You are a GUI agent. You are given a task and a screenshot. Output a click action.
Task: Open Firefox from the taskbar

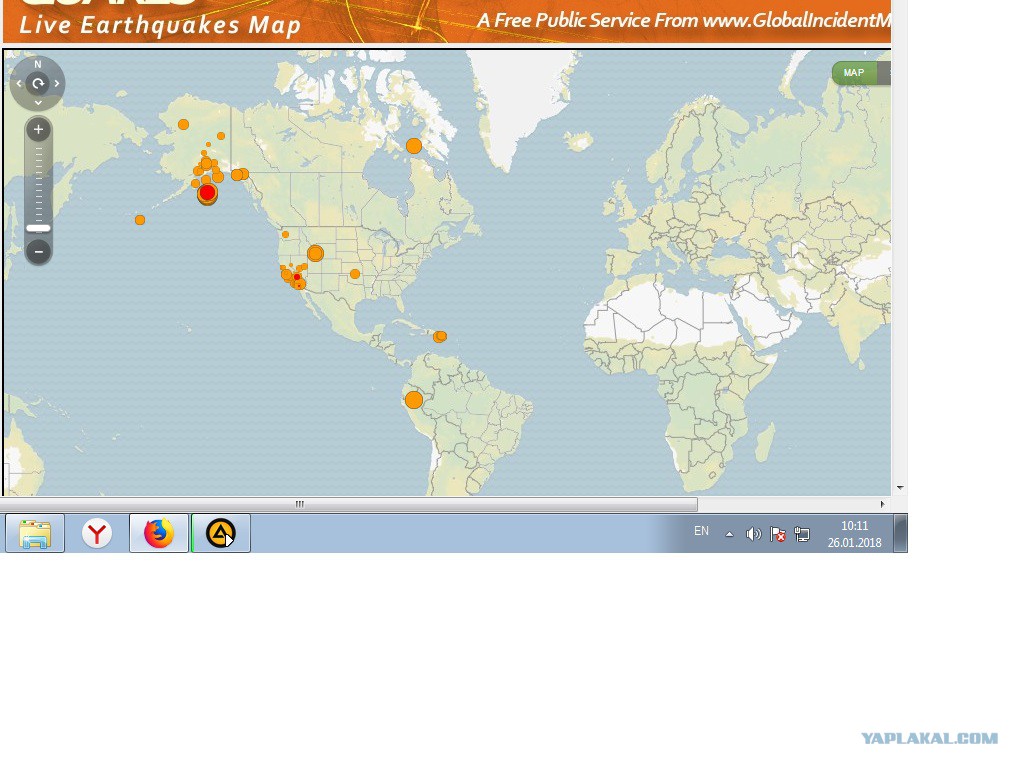(x=159, y=533)
